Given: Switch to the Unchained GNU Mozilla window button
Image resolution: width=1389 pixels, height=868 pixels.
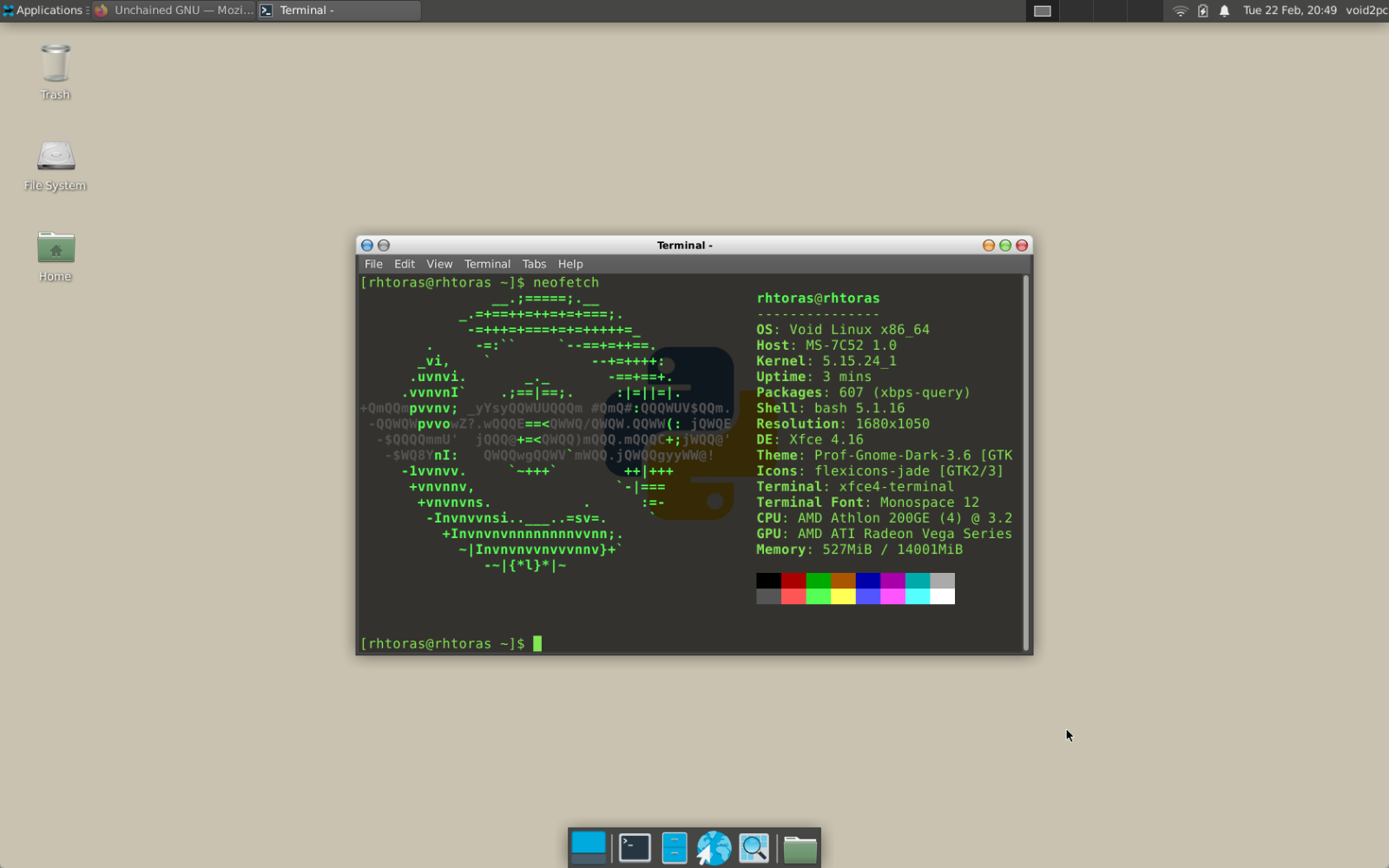Looking at the screenshot, I should click(x=174, y=10).
